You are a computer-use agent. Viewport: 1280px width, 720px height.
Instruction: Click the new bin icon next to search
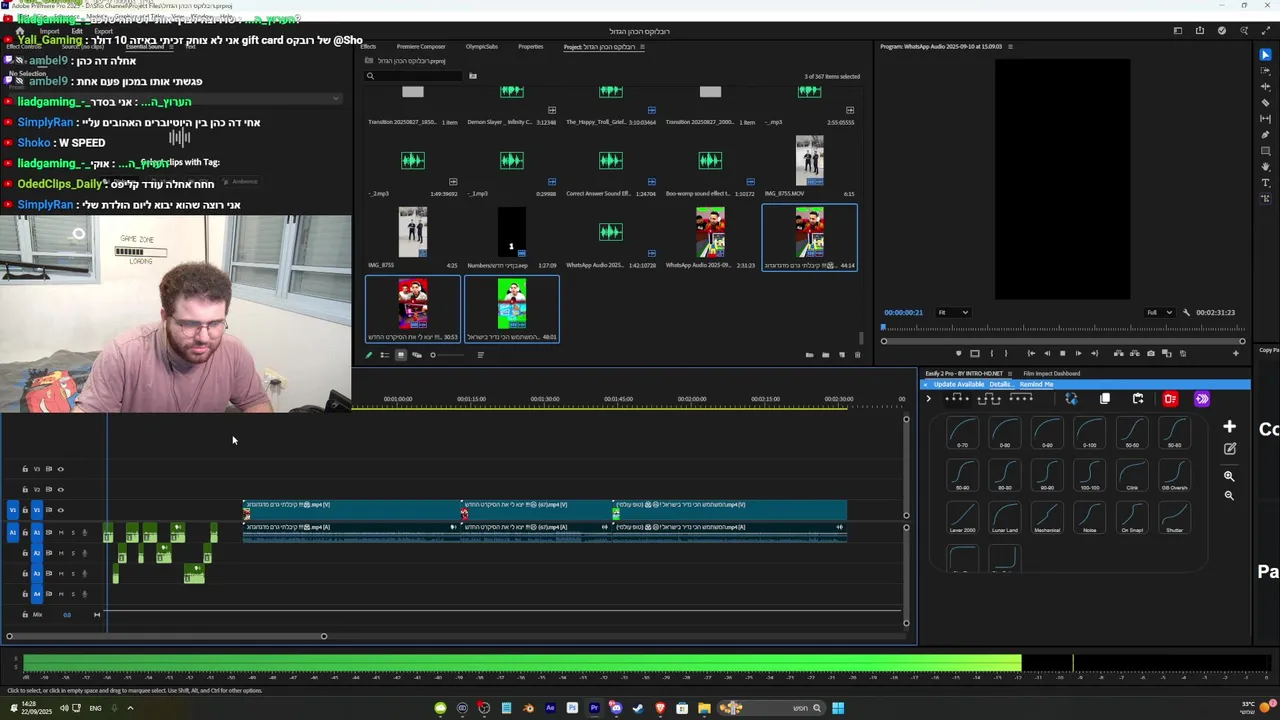pos(473,76)
